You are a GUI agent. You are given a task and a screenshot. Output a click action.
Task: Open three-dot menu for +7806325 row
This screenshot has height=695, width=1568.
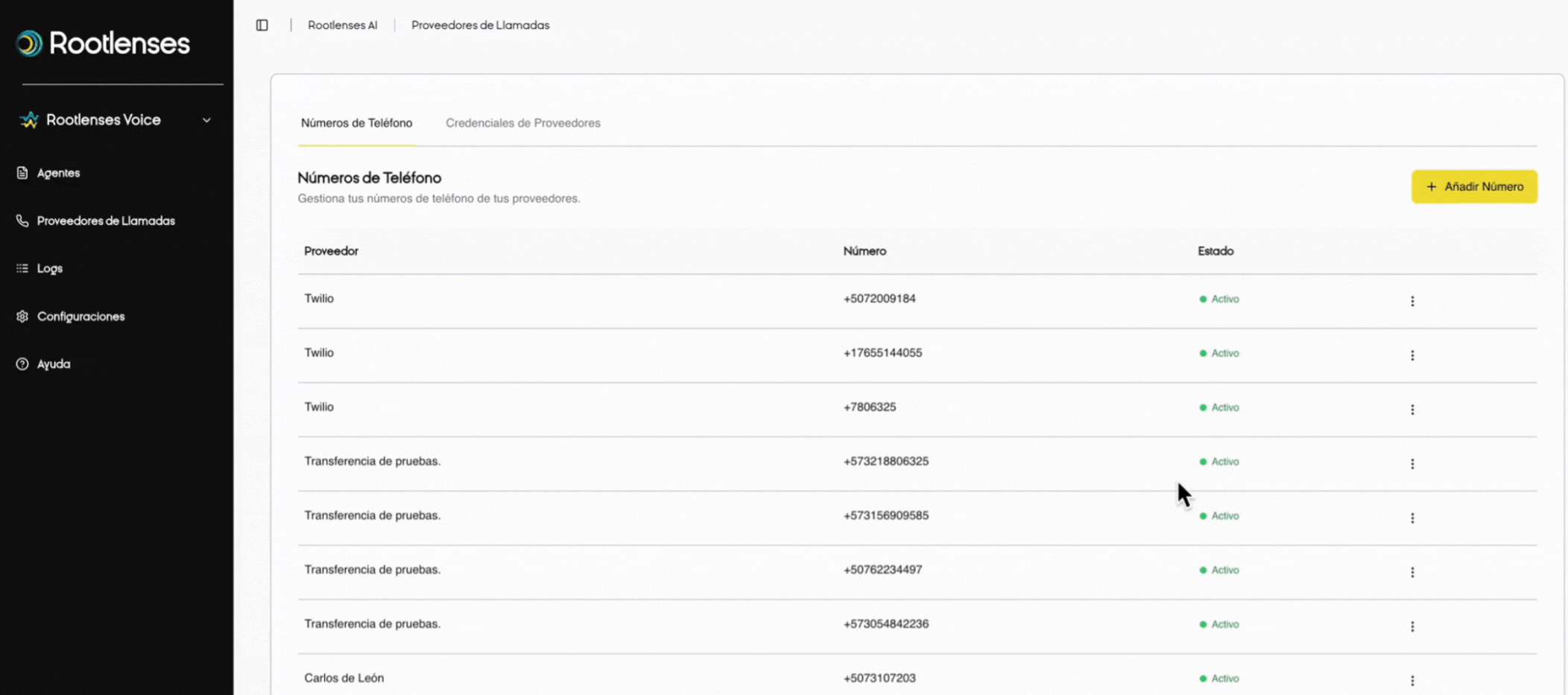(1411, 410)
